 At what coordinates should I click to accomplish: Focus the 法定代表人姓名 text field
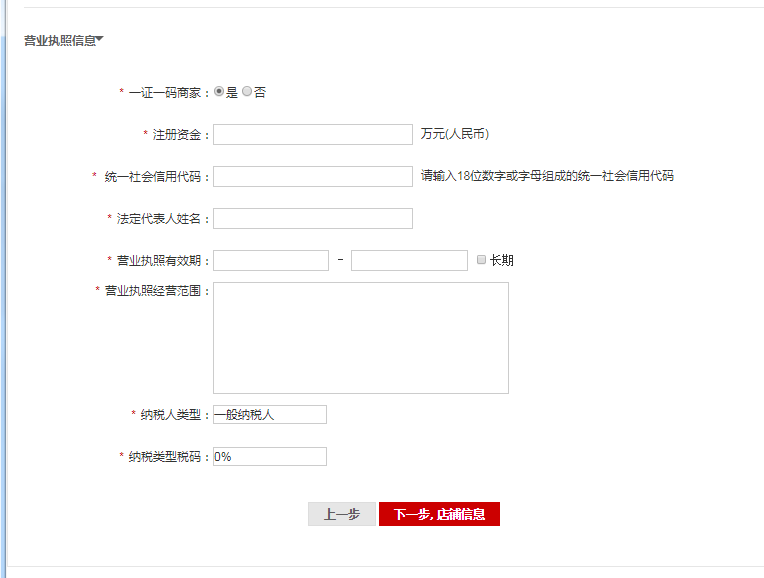click(x=312, y=218)
